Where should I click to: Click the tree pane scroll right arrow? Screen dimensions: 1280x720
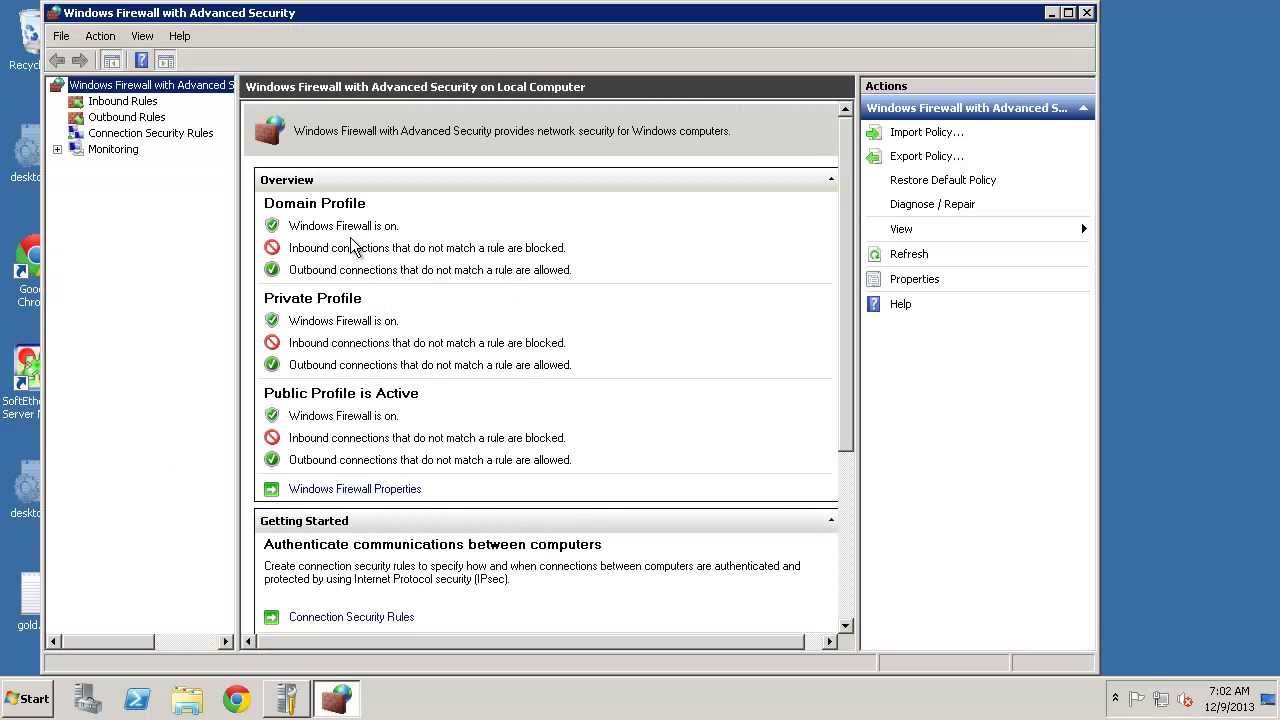226,641
